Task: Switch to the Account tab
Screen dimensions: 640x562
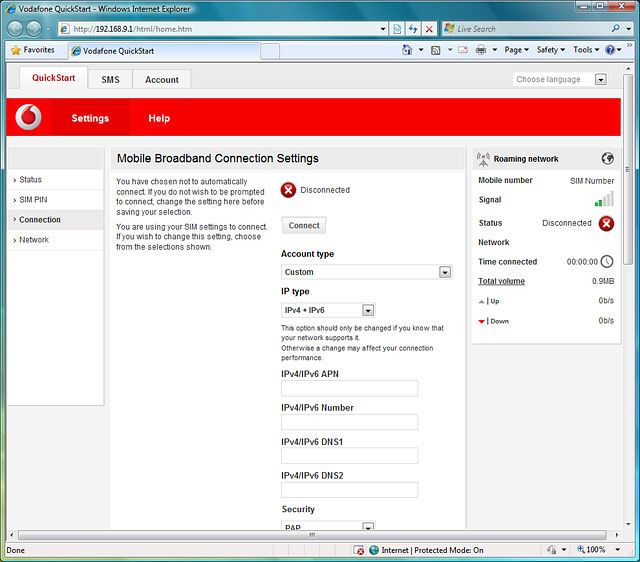Action: pos(162,80)
